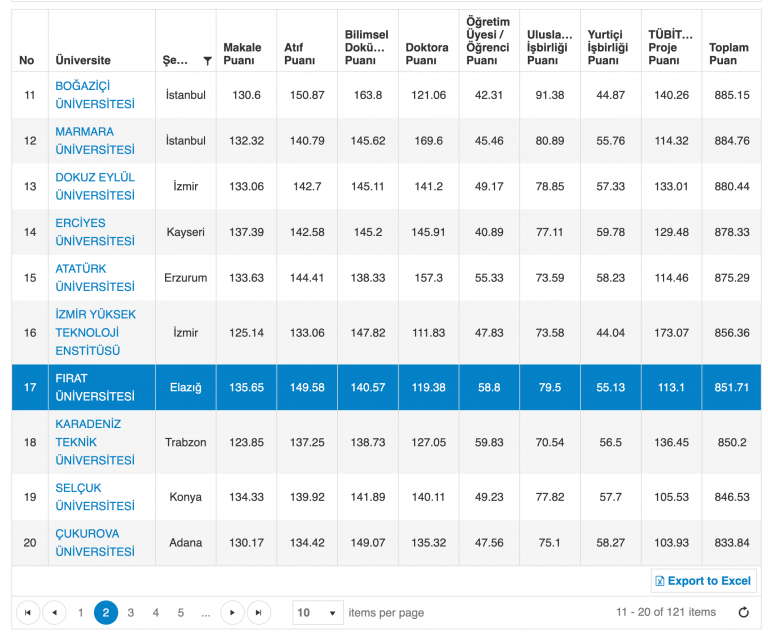Open items per page dropdown
768x634 pixels.
[x=318, y=612]
